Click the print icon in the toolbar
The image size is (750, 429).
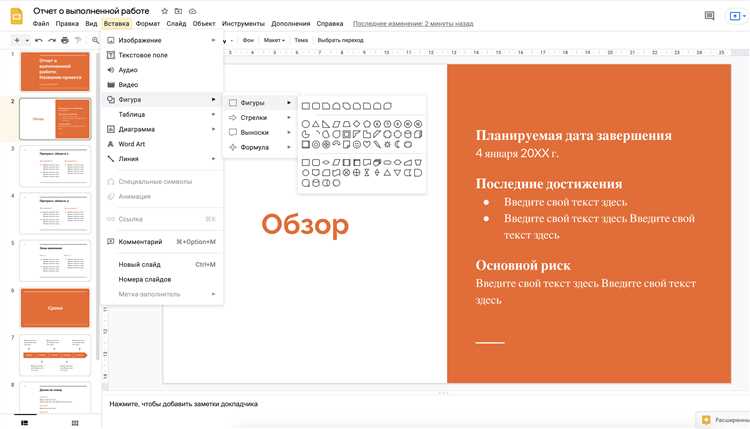tap(65, 40)
